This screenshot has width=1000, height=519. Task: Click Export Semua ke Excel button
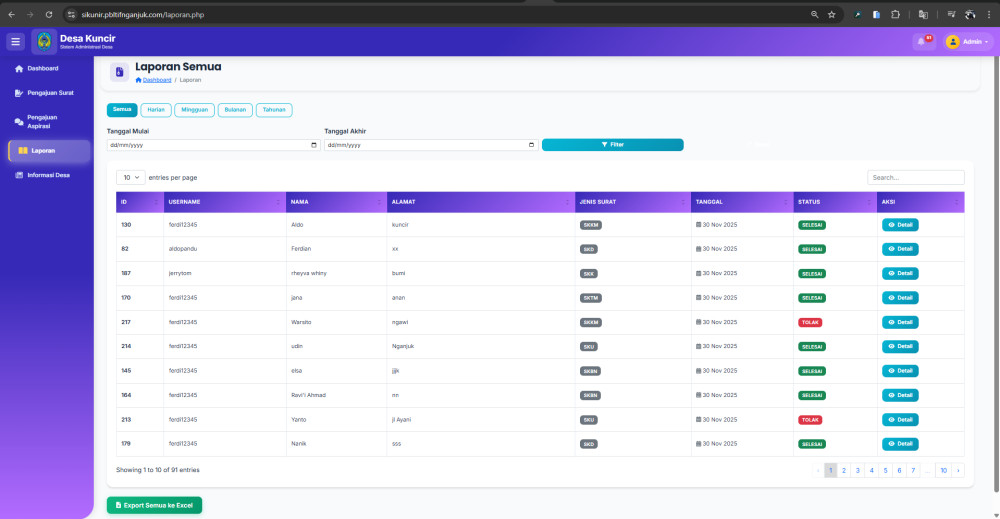click(154, 505)
